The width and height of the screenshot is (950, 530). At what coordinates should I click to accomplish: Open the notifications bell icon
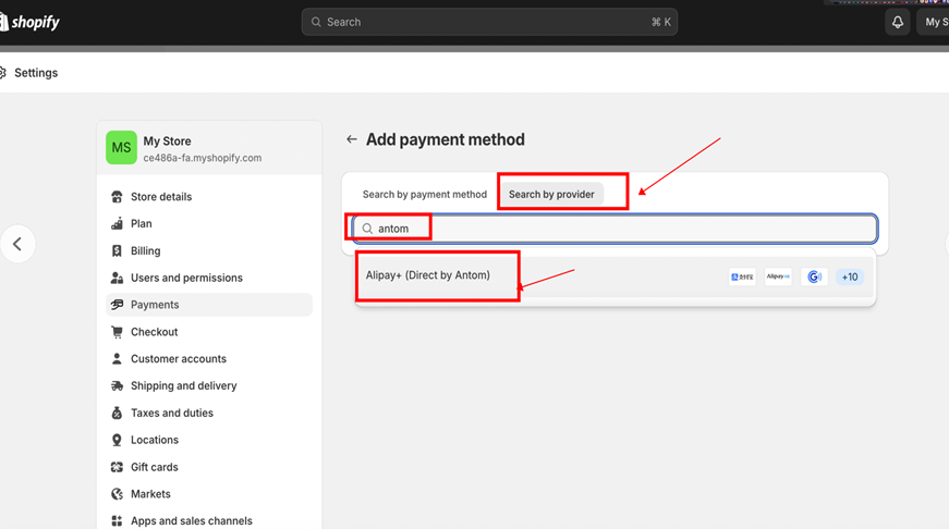coord(897,22)
